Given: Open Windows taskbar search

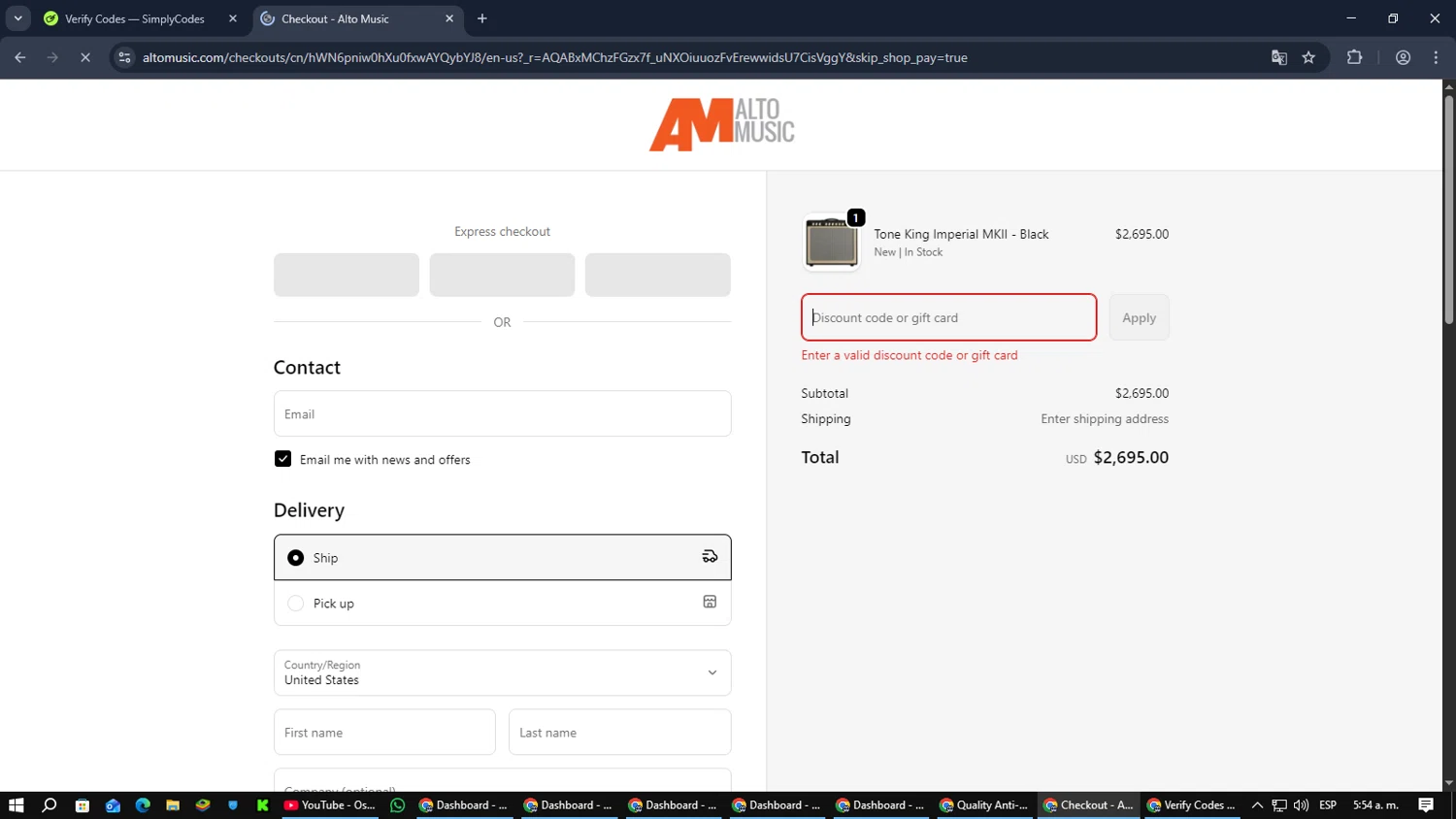Looking at the screenshot, I should click(50, 805).
